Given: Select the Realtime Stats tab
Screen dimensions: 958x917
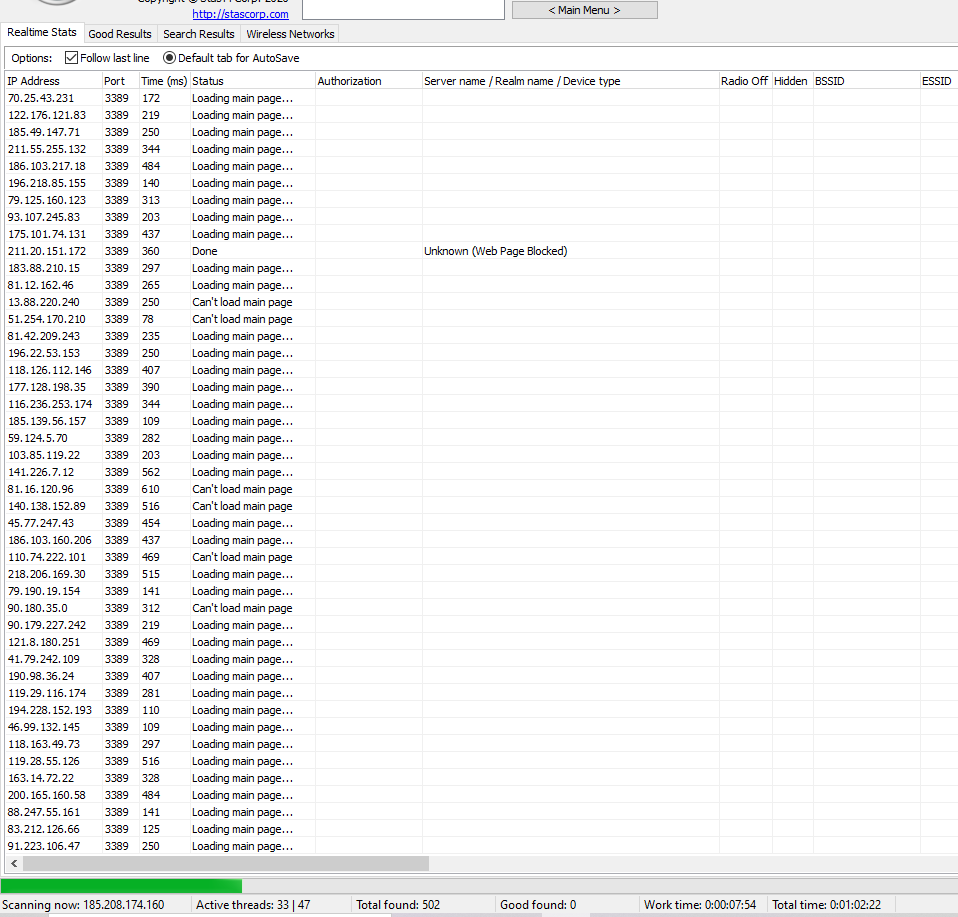Looking at the screenshot, I should pos(42,33).
